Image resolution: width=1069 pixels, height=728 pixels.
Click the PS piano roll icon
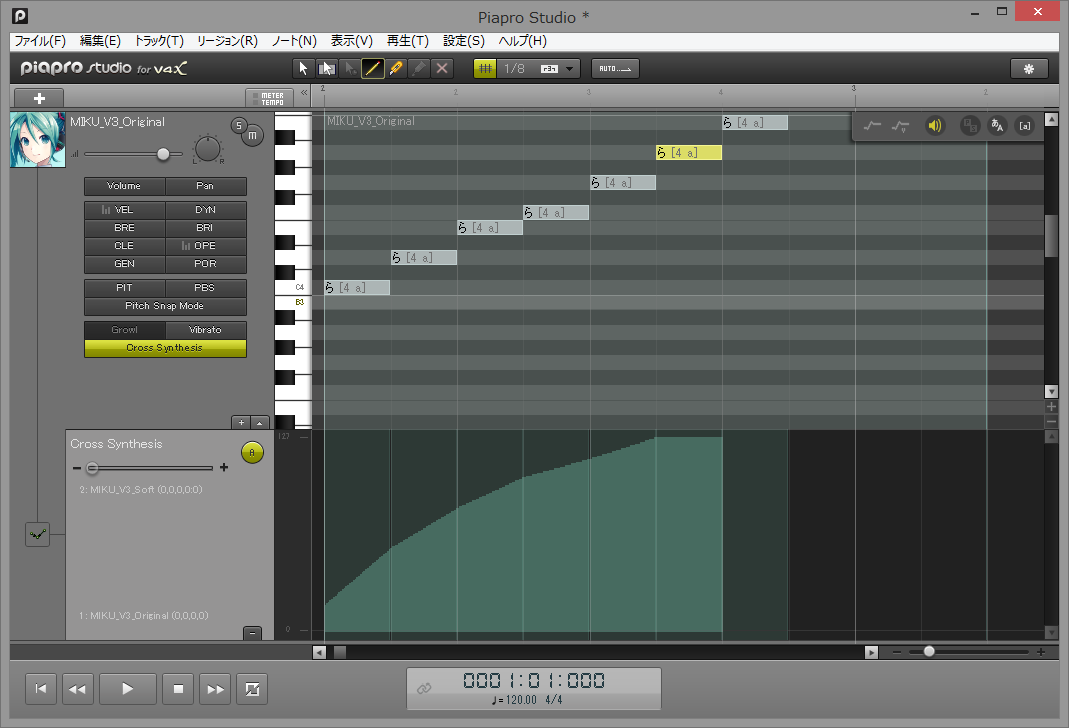pyautogui.click(x=970, y=125)
